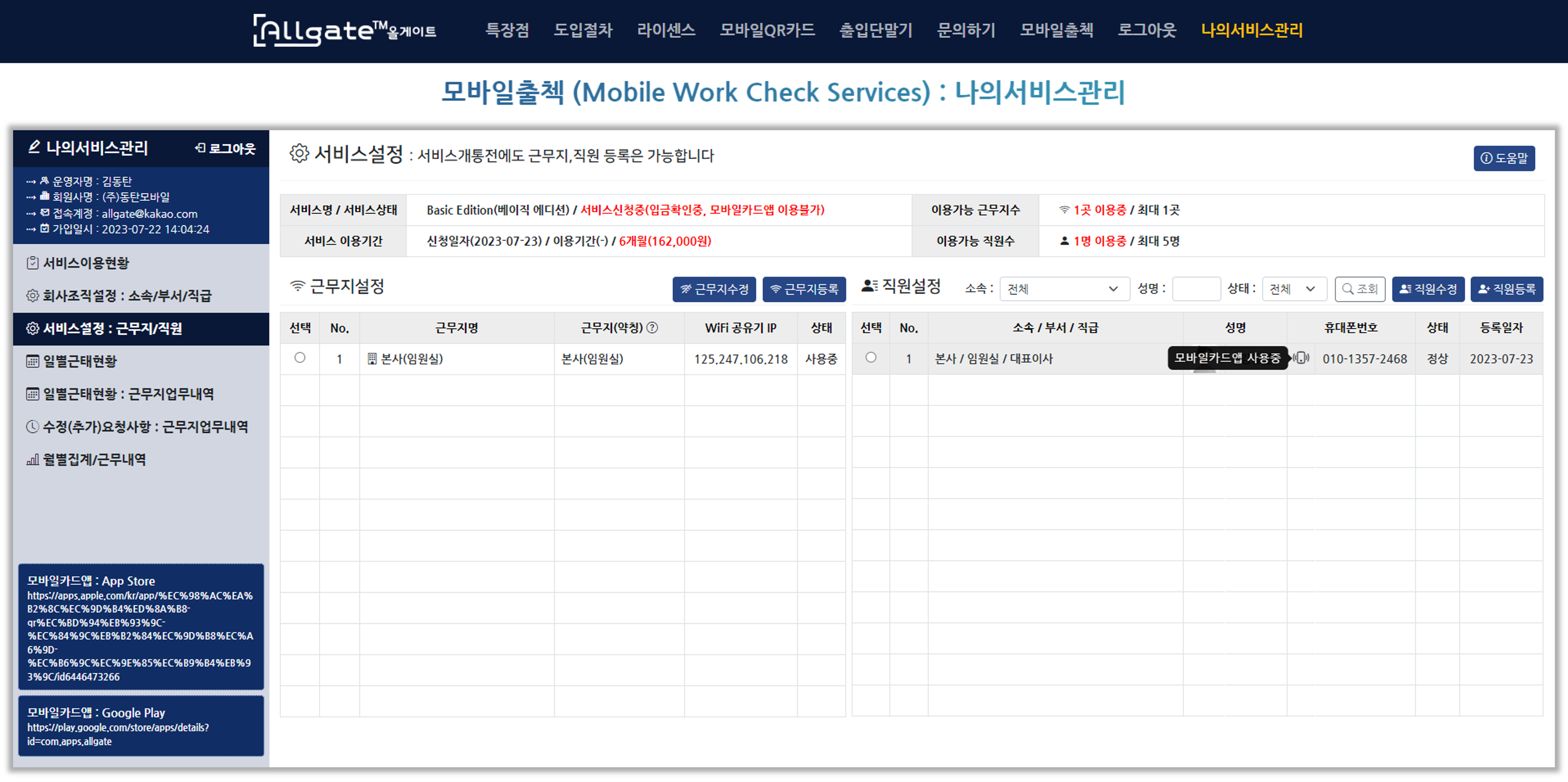Click the people icon beside 직원설정

tap(869, 286)
